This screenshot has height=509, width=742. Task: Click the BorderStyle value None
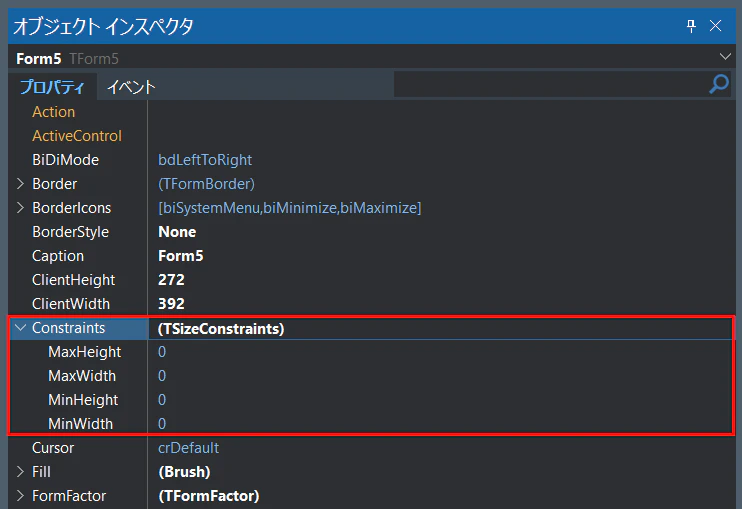coord(177,232)
